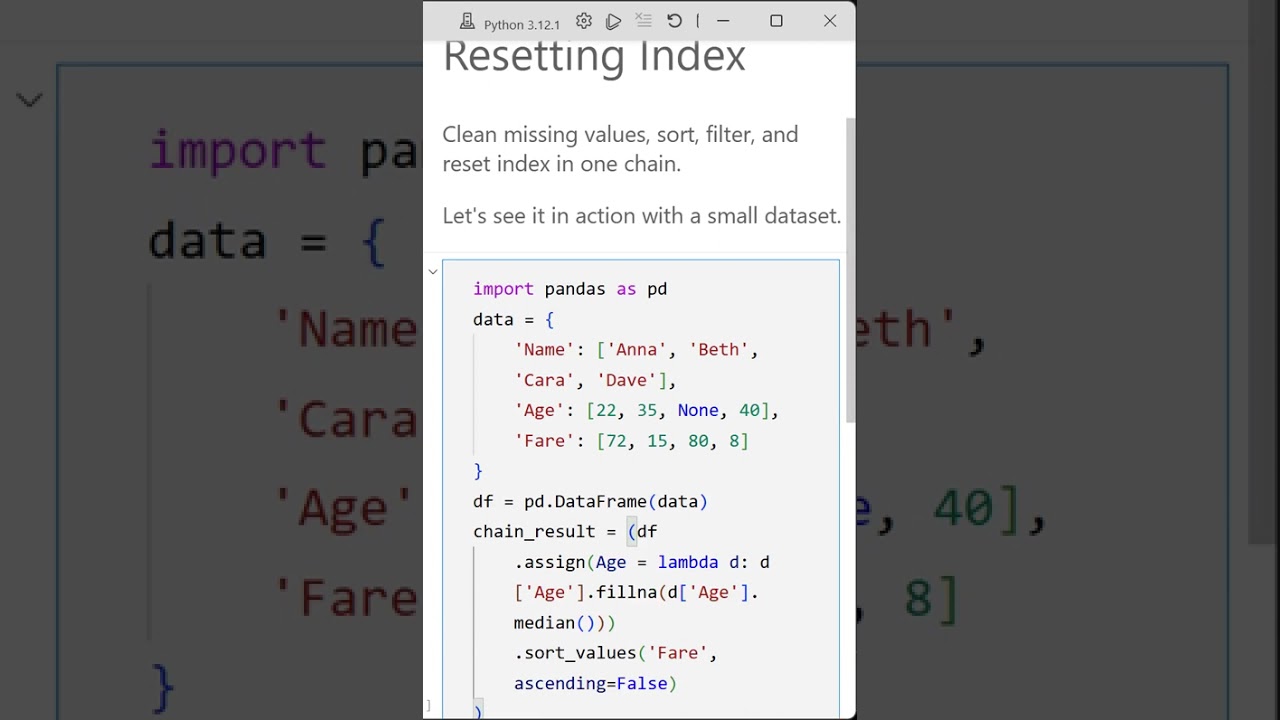The width and height of the screenshot is (1280, 720).
Task: Open the settings gear icon
Action: pyautogui.click(x=584, y=21)
